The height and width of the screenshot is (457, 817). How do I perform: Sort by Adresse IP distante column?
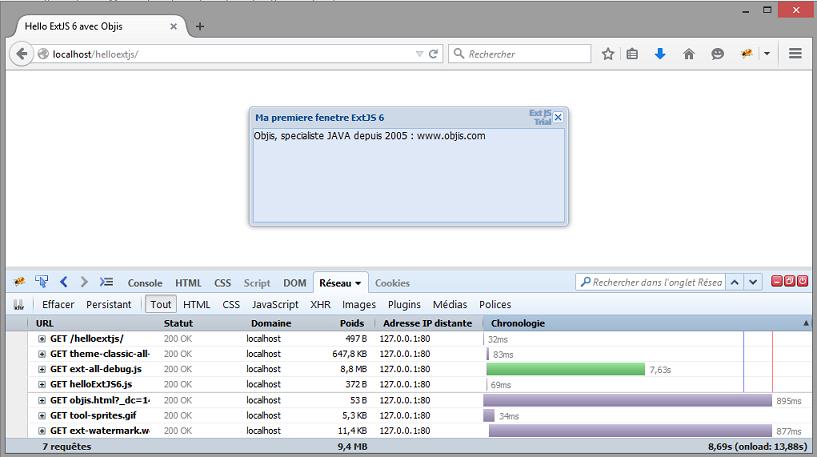[x=427, y=323]
